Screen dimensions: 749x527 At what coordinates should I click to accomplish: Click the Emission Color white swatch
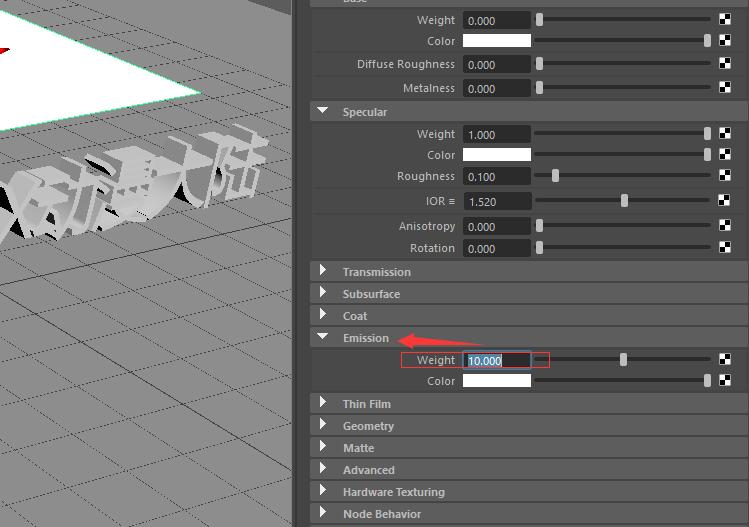497,381
